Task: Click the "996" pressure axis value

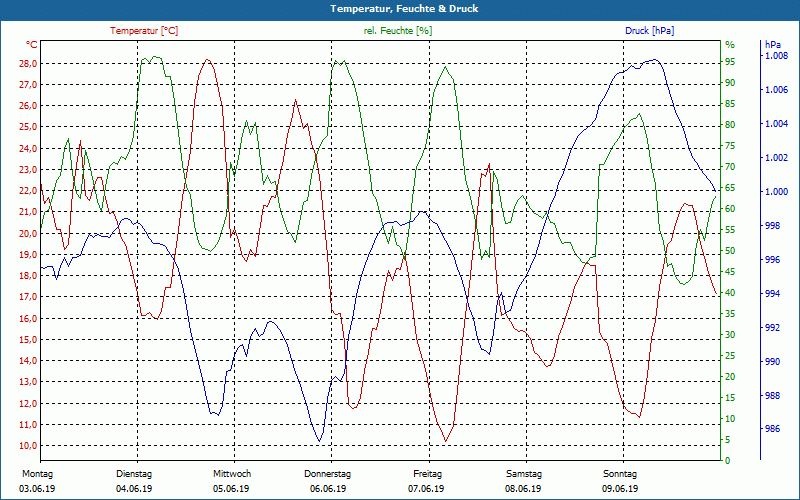Action: [773, 260]
